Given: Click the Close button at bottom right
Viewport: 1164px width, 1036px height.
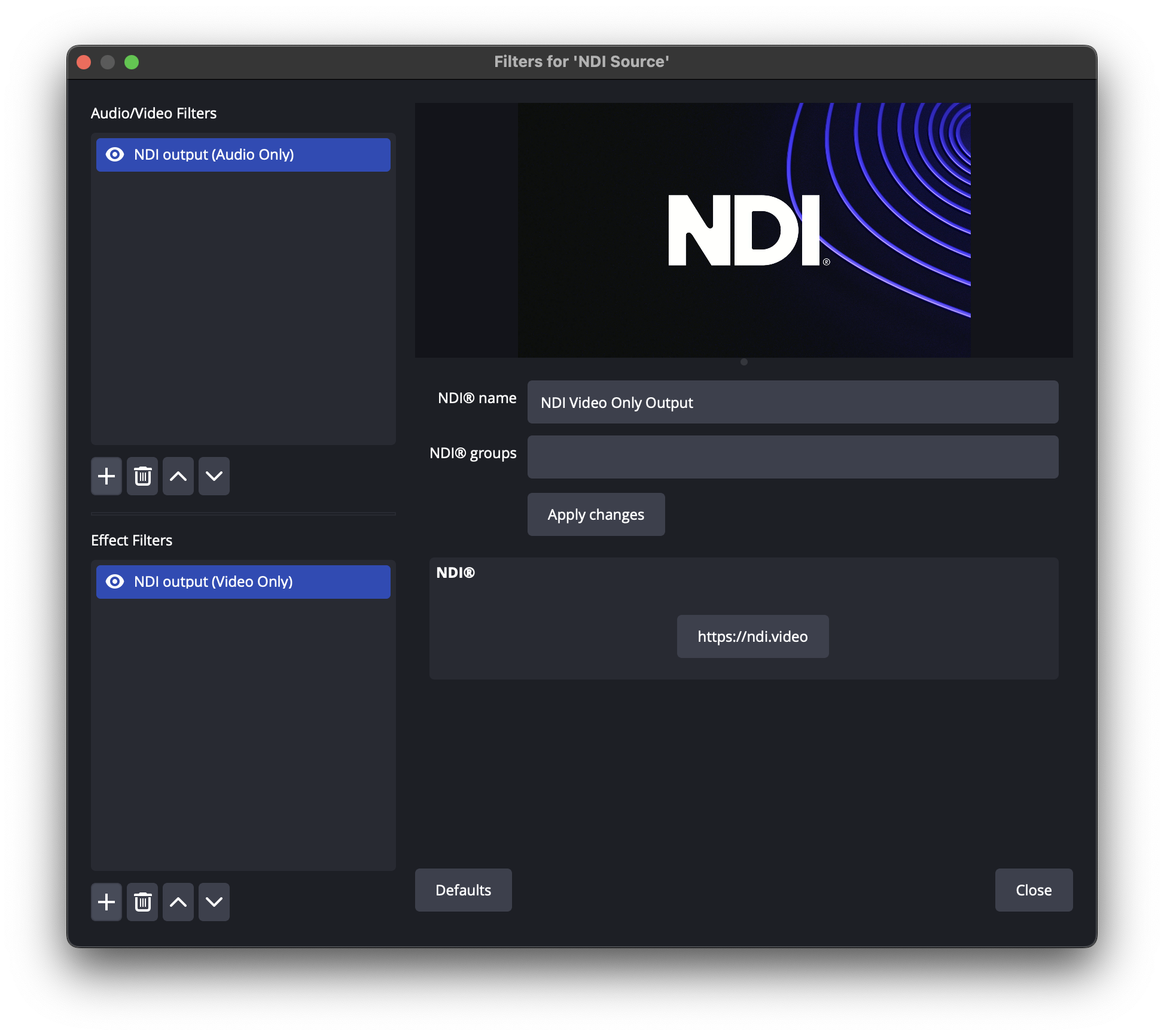Looking at the screenshot, I should coord(1034,890).
